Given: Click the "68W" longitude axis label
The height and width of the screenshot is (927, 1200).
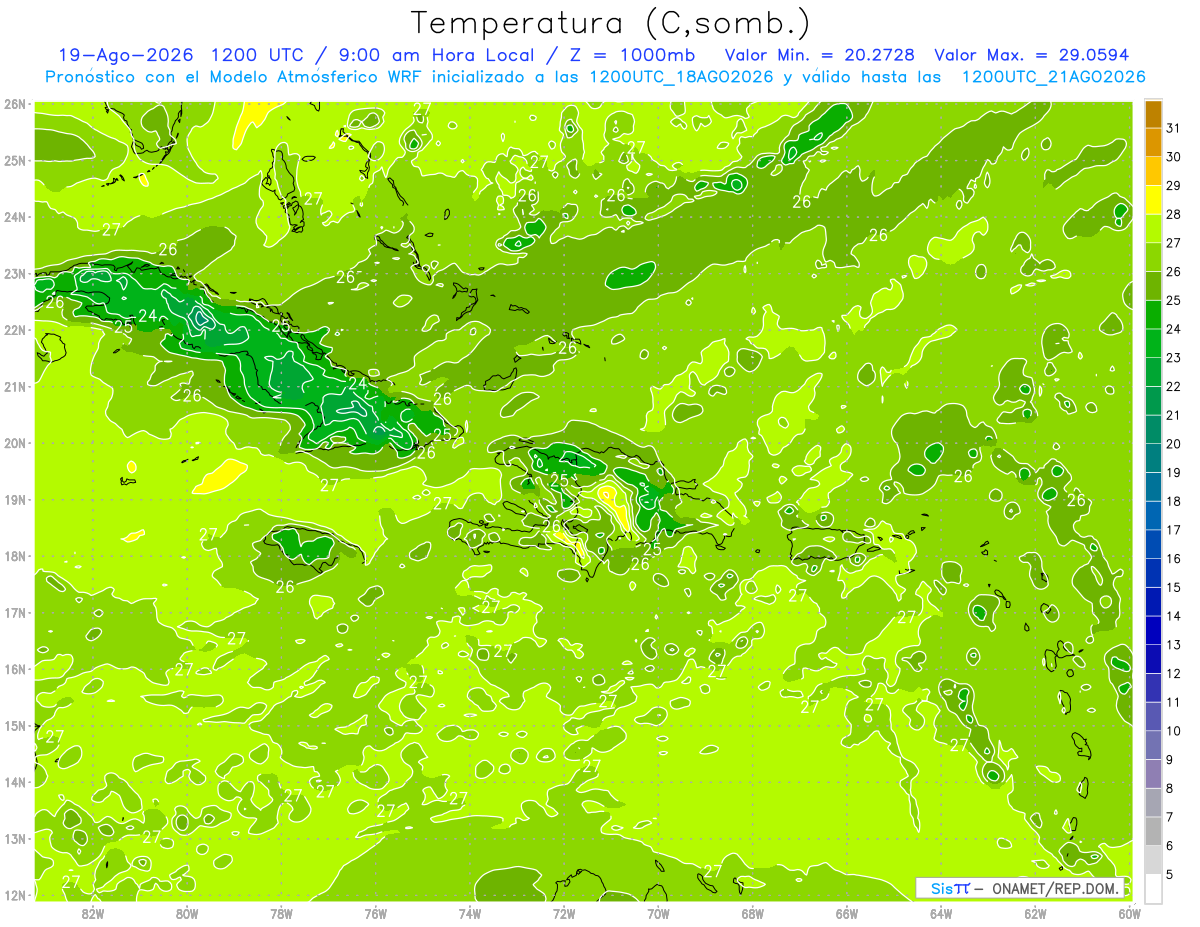Looking at the screenshot, I should pyautogui.click(x=753, y=913).
